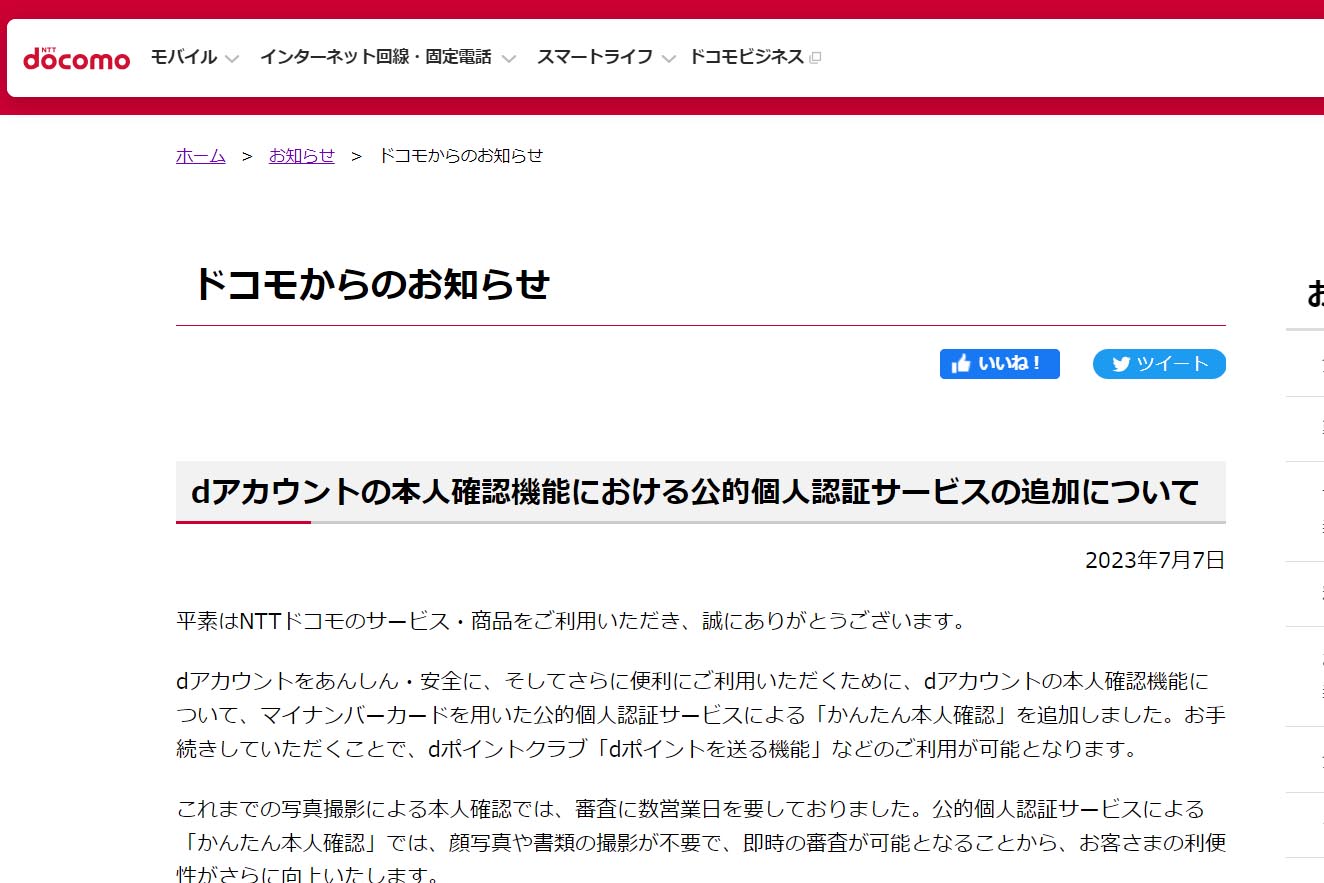Click the NTT docomo logo
The image size is (1324, 883).
pyautogui.click(x=76, y=58)
